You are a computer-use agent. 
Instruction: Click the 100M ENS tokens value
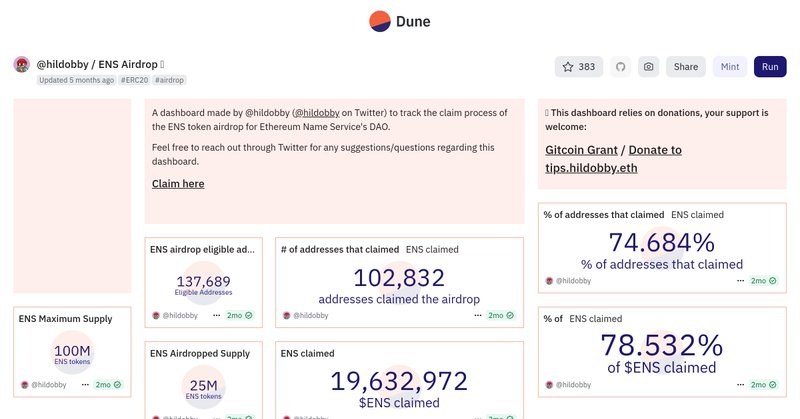(x=72, y=351)
